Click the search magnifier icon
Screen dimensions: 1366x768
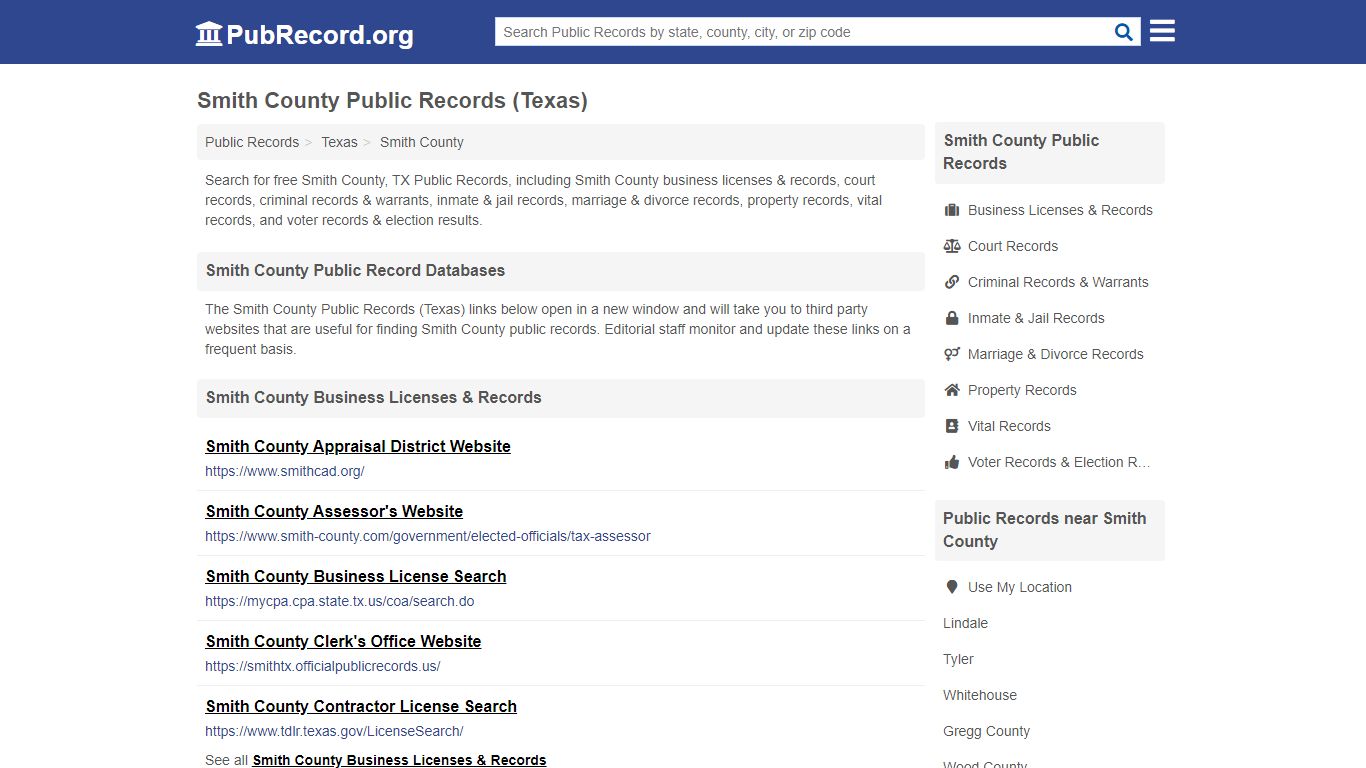tap(1124, 32)
